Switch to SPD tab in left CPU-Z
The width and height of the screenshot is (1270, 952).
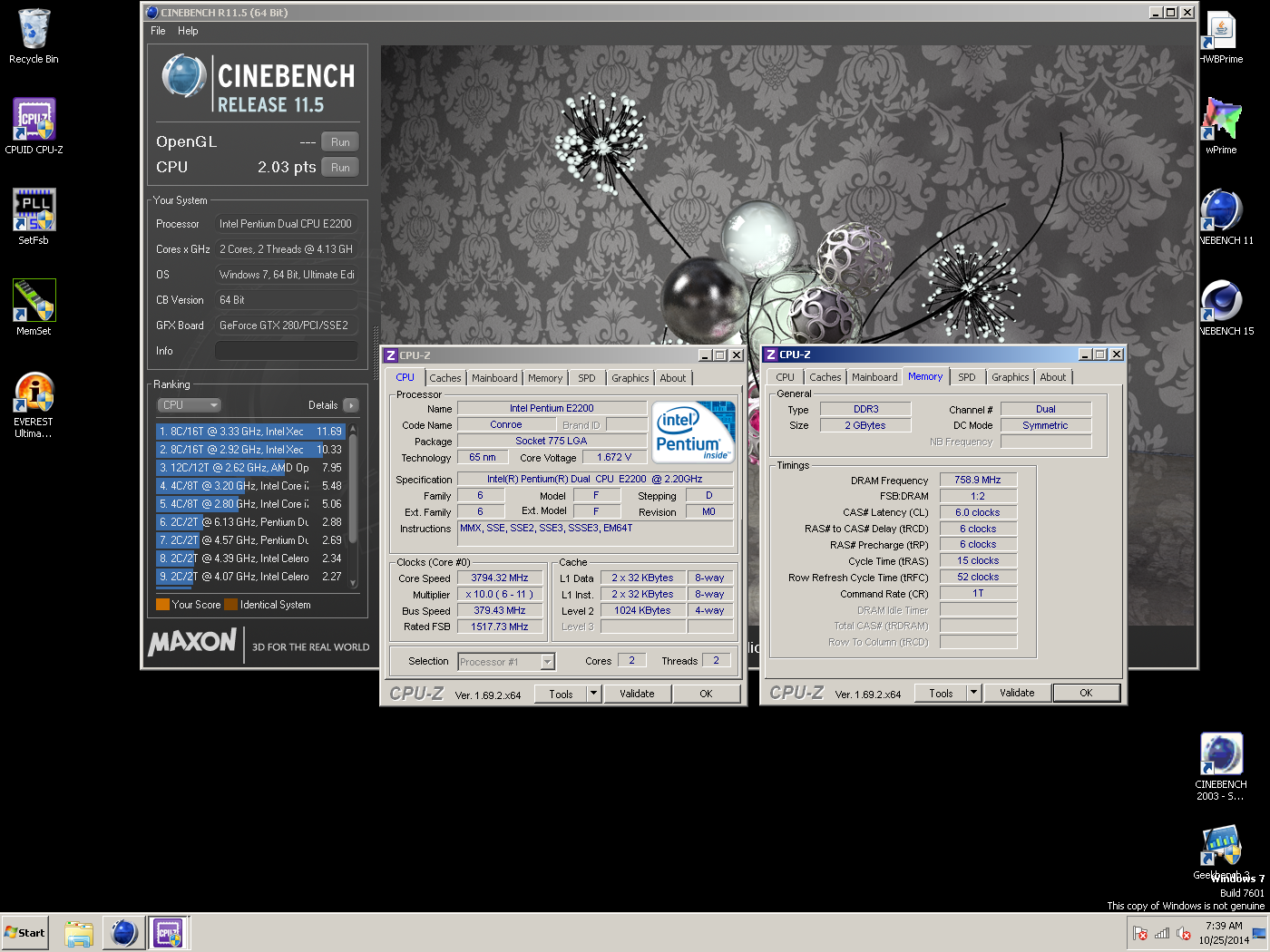[587, 378]
